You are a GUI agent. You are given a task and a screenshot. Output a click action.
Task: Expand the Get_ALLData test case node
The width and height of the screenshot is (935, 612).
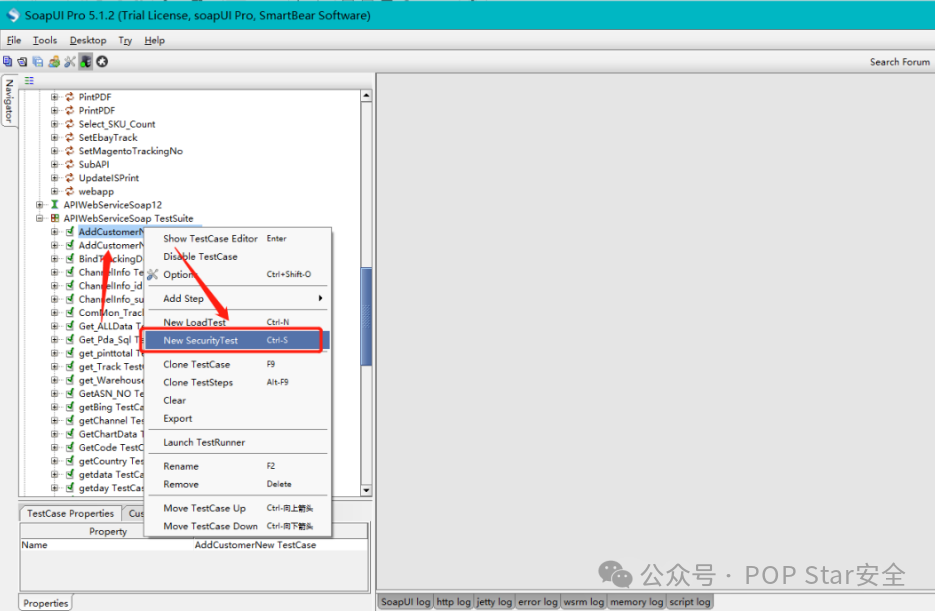click(x=54, y=326)
